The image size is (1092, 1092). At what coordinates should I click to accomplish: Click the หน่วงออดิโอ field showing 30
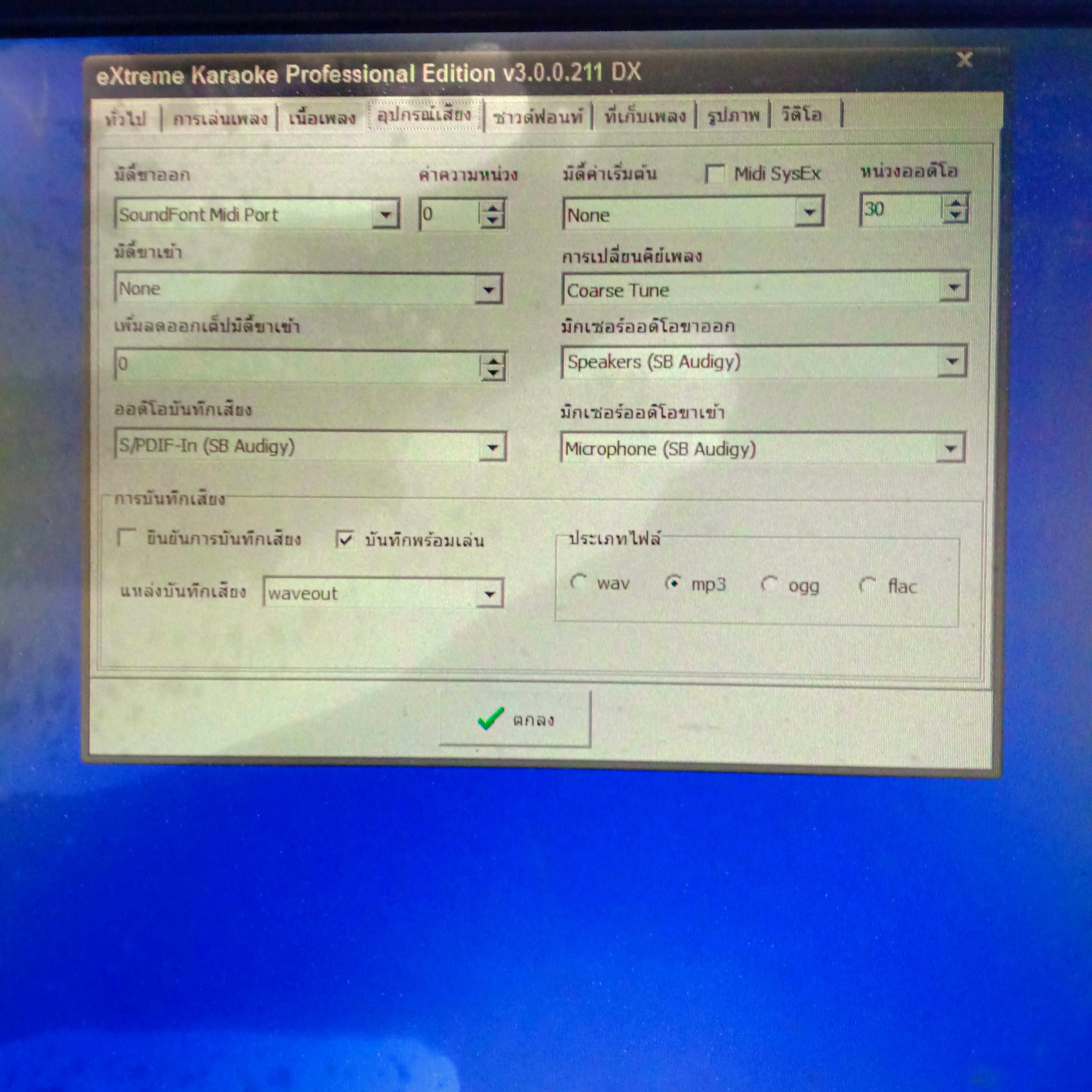901,210
